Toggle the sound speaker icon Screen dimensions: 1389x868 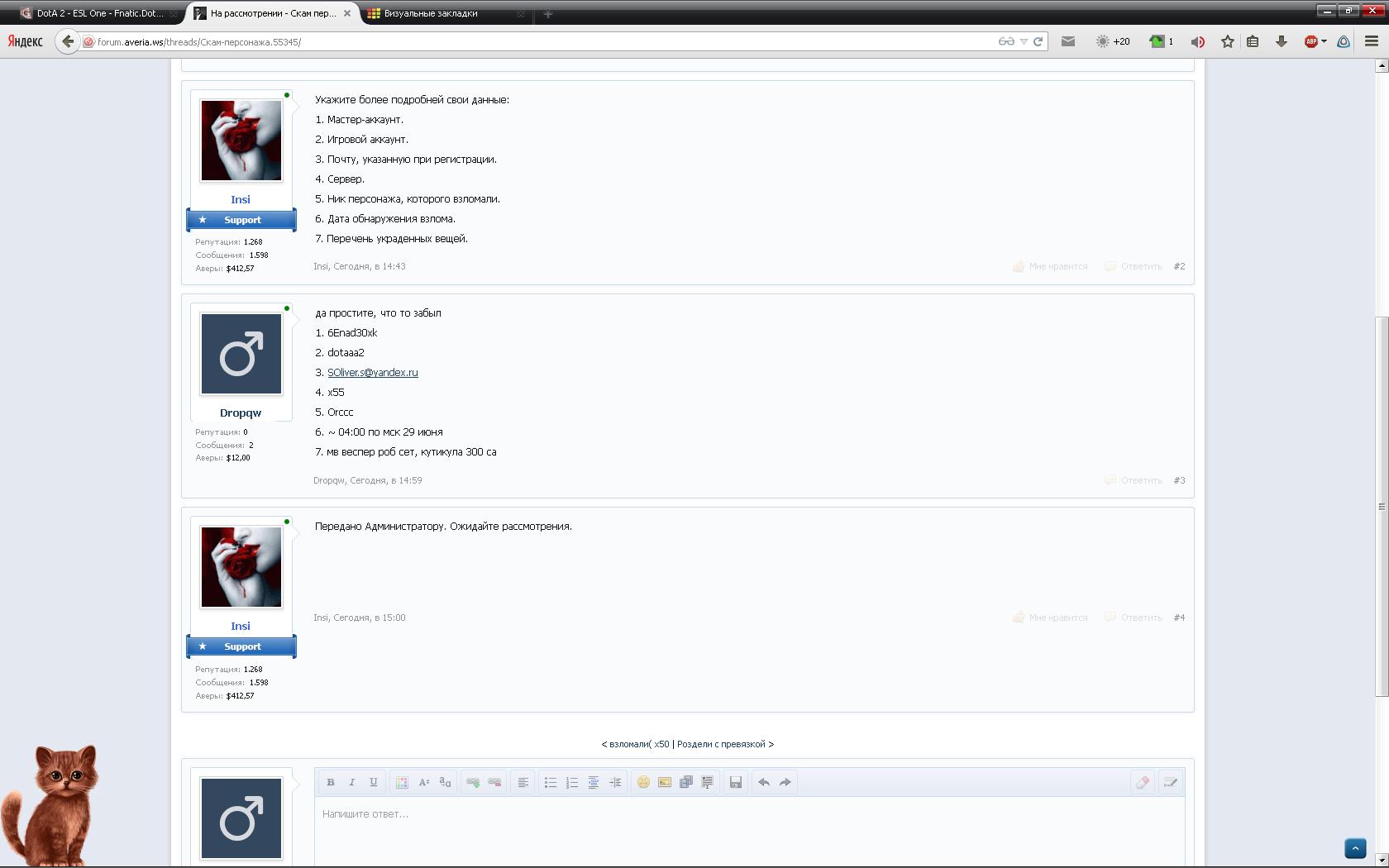point(1197,41)
